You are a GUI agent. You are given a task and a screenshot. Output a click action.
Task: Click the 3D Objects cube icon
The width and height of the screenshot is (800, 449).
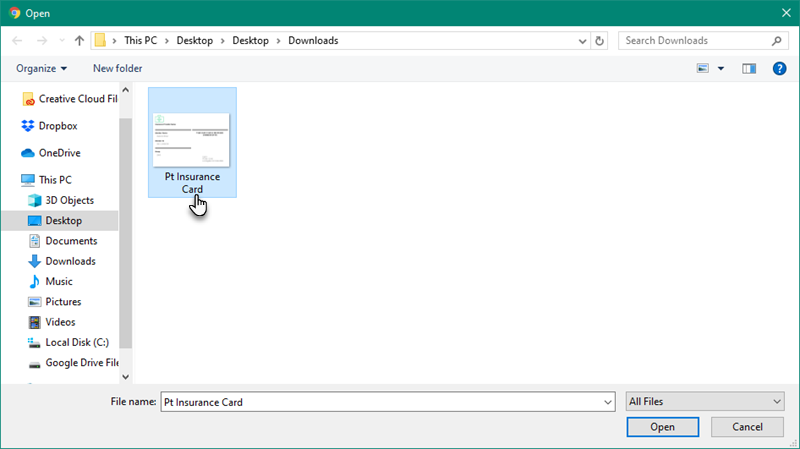click(x=35, y=201)
